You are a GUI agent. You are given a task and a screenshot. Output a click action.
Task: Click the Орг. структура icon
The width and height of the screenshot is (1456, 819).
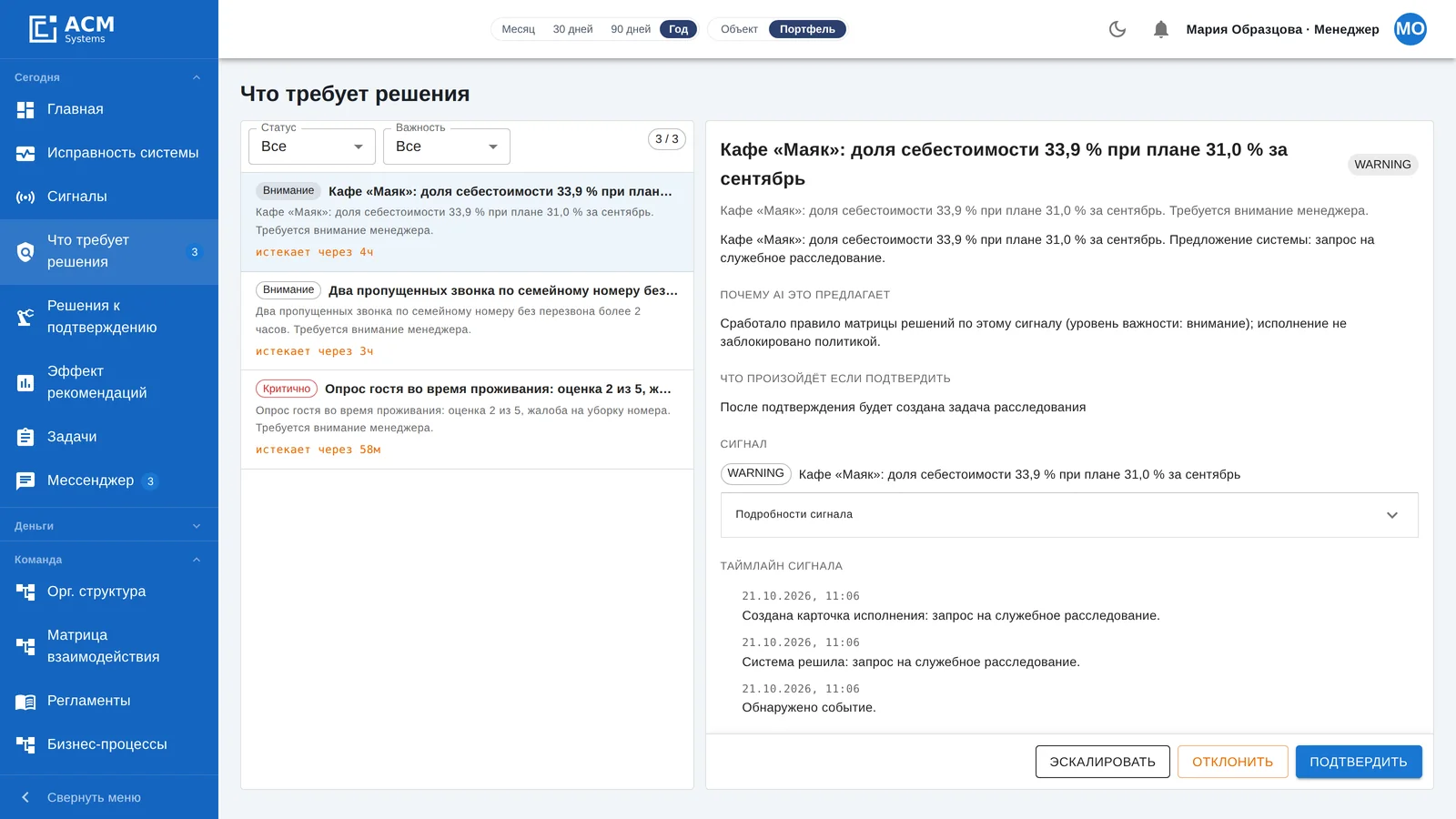25,591
